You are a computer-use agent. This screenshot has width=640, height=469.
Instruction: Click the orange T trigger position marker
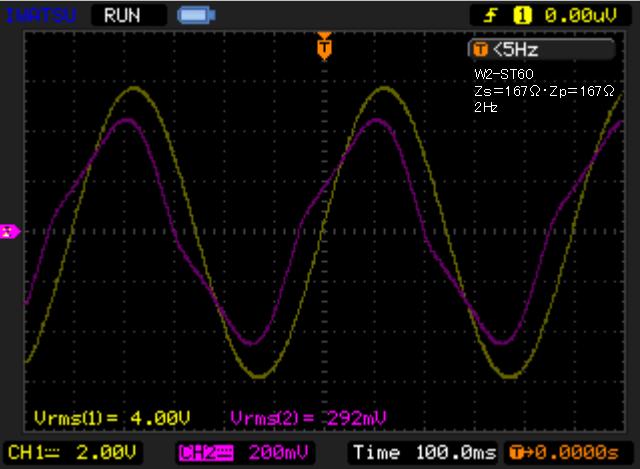click(324, 47)
